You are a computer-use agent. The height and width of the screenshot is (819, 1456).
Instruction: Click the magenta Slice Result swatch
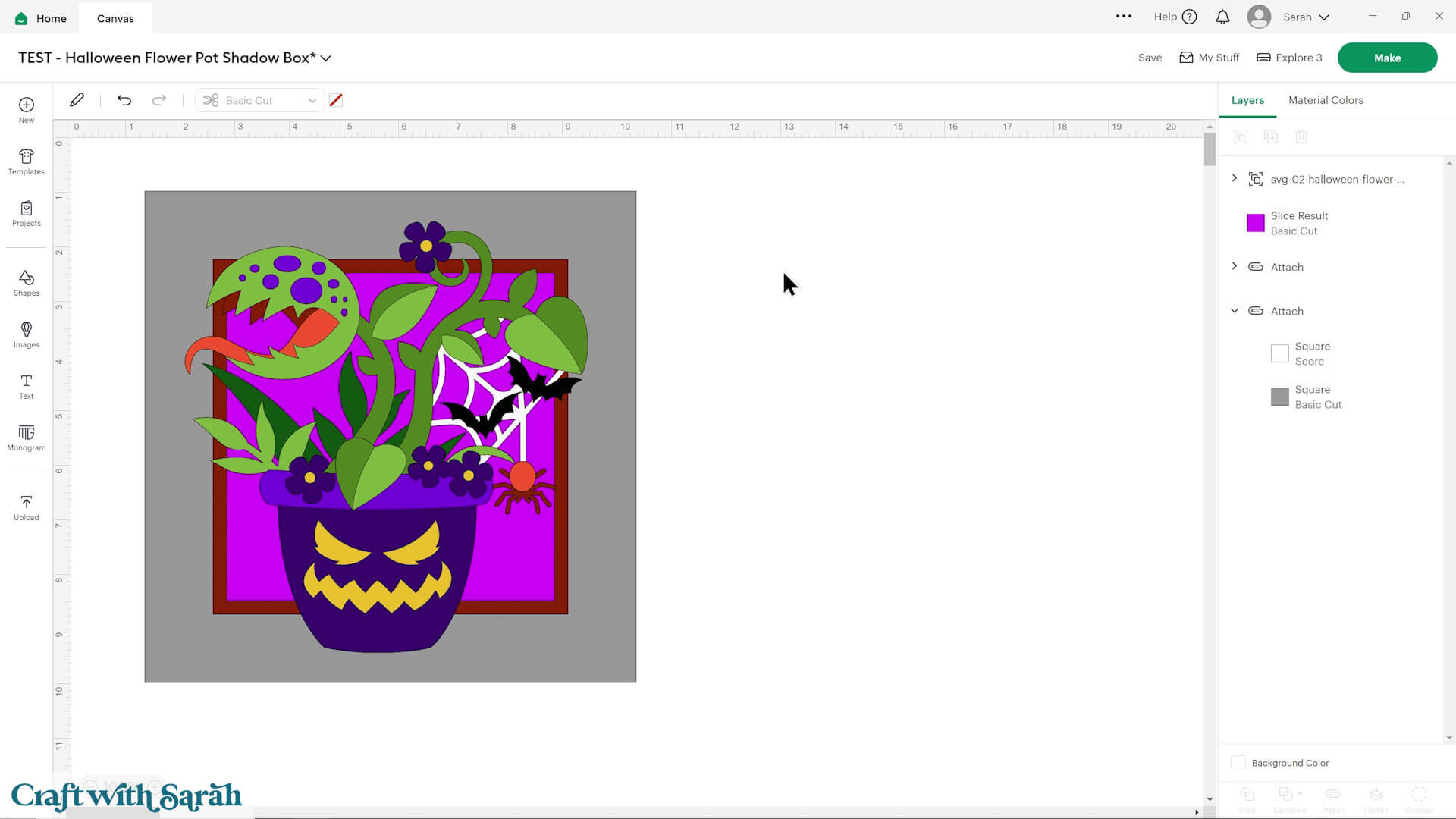coord(1255,223)
